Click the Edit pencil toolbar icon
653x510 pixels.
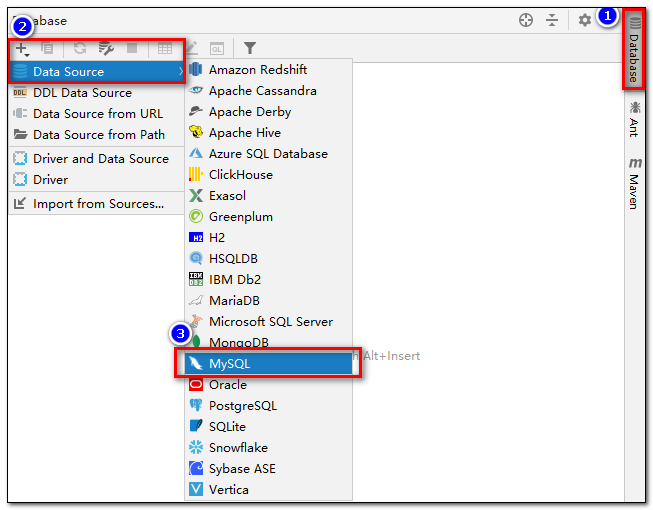192,48
